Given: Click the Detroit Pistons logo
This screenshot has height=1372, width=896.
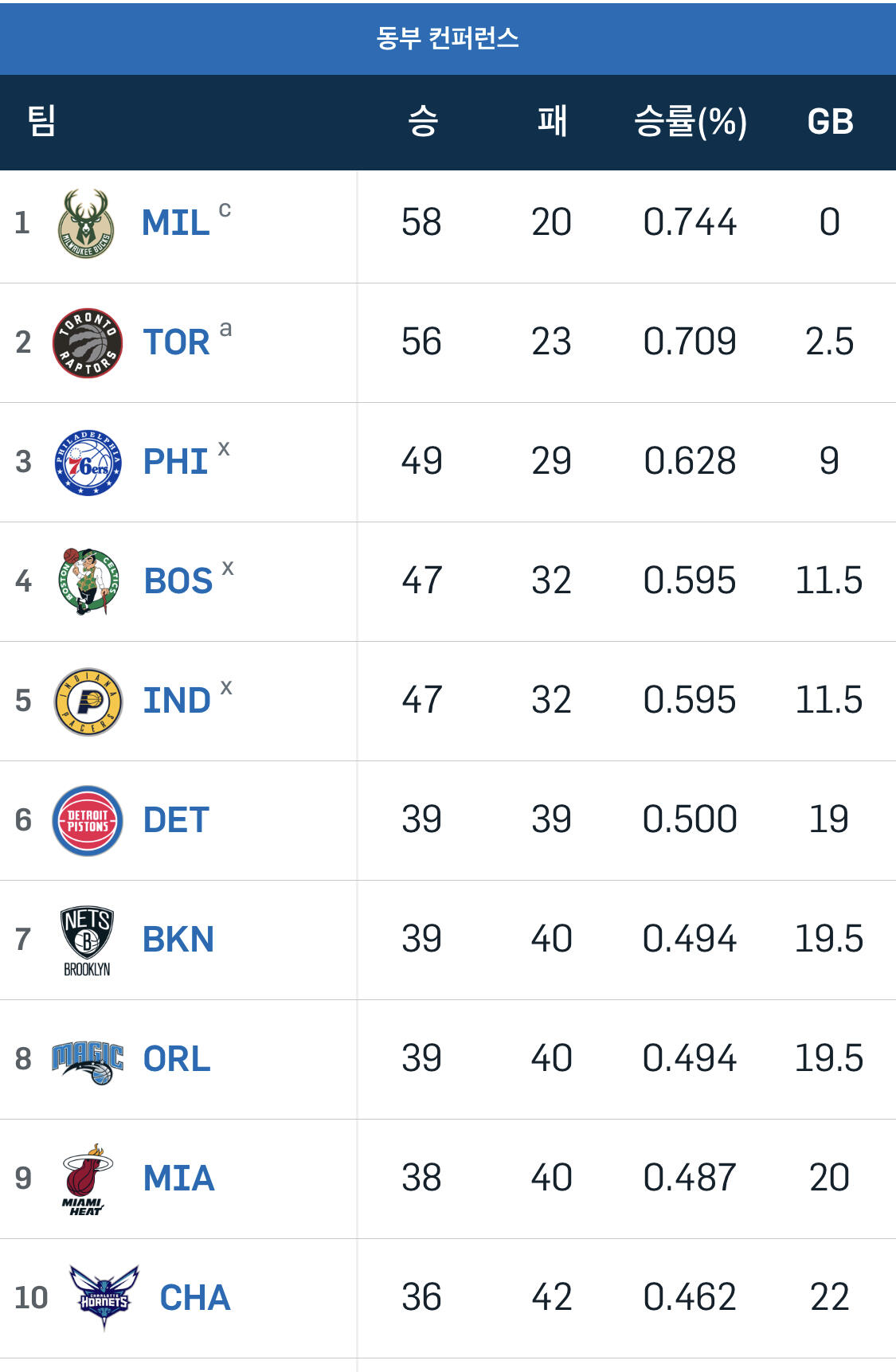Looking at the screenshot, I should point(88,821).
